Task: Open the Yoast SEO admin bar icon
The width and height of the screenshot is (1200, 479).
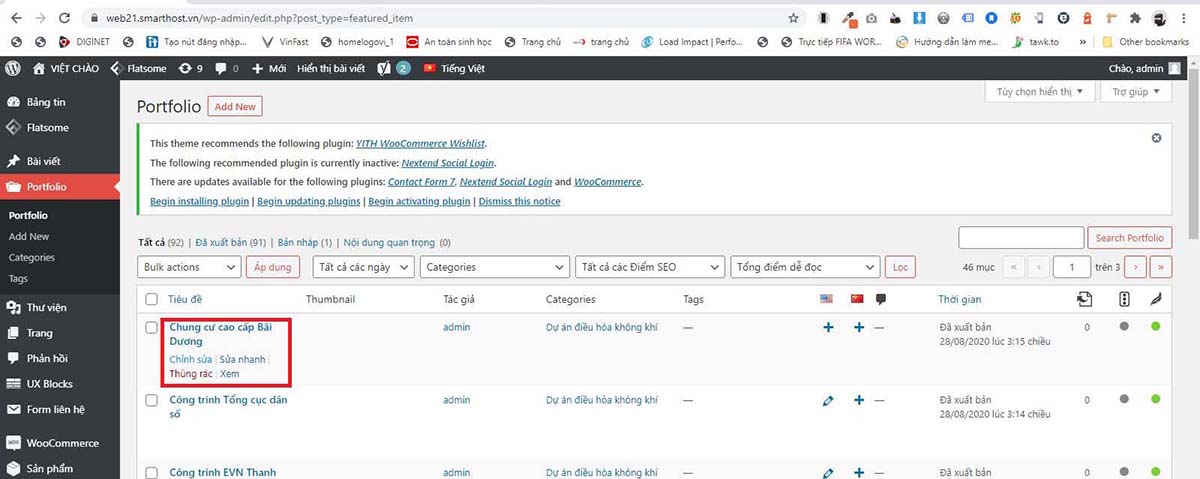Action: coord(385,68)
